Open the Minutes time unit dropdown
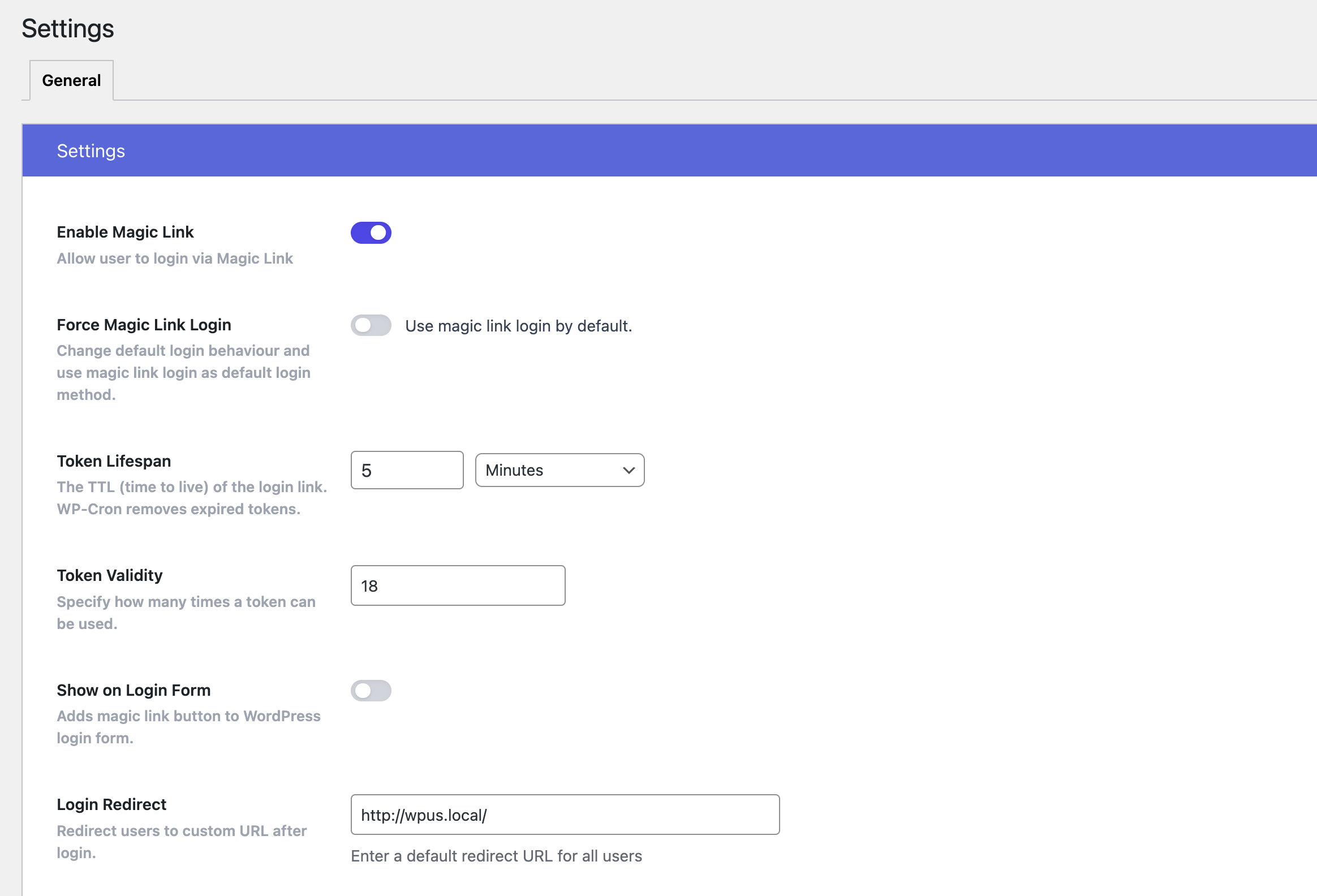 pos(559,470)
